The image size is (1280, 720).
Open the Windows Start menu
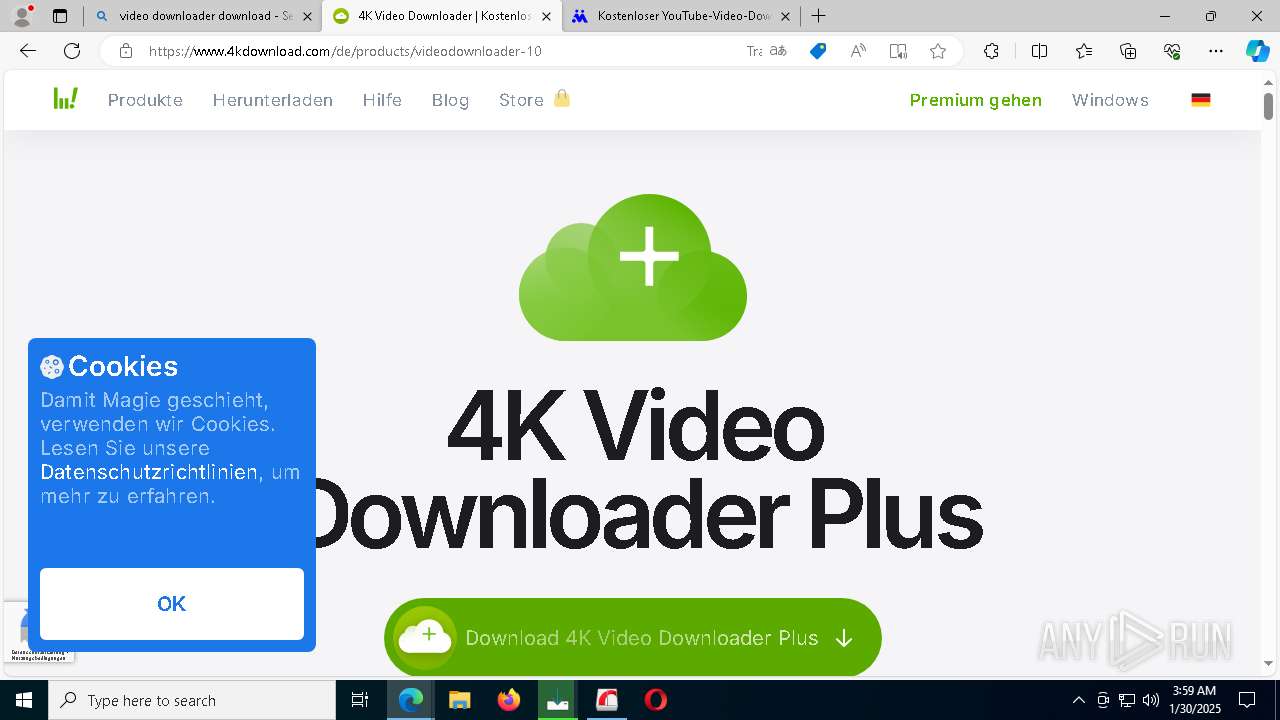coord(24,700)
